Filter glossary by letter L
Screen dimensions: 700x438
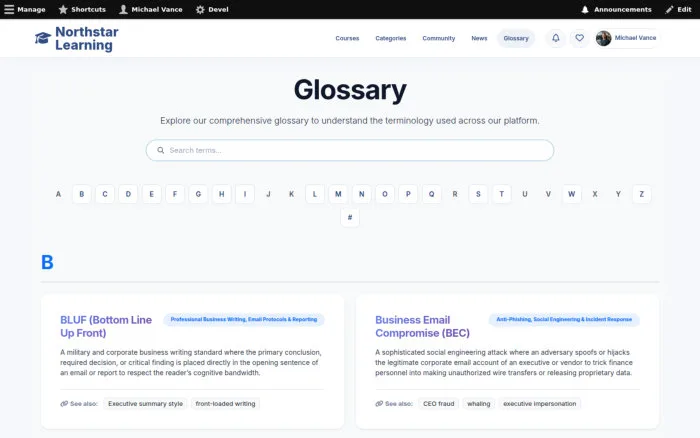pyautogui.click(x=315, y=194)
